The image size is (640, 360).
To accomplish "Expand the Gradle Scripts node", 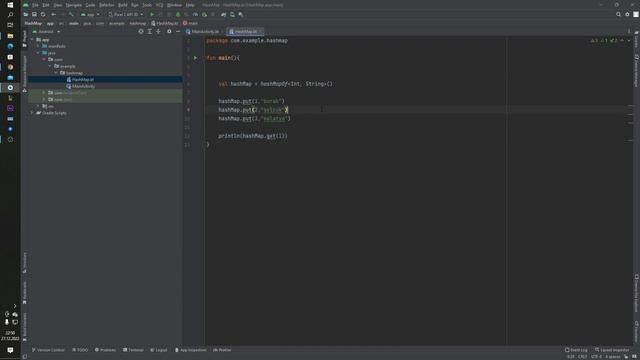I will (32, 113).
